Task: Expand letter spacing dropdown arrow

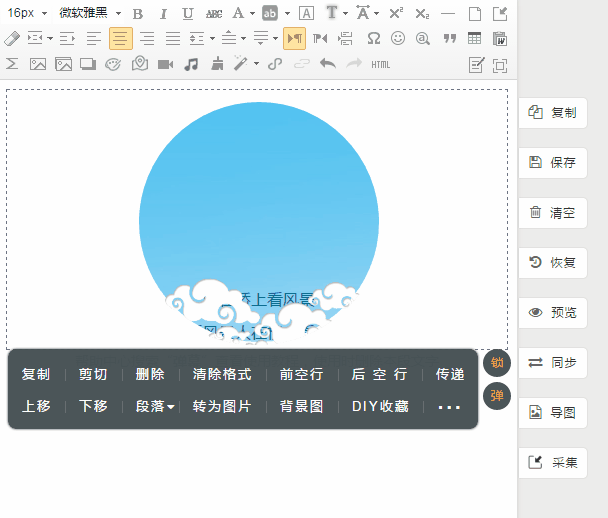Action: (x=376, y=14)
